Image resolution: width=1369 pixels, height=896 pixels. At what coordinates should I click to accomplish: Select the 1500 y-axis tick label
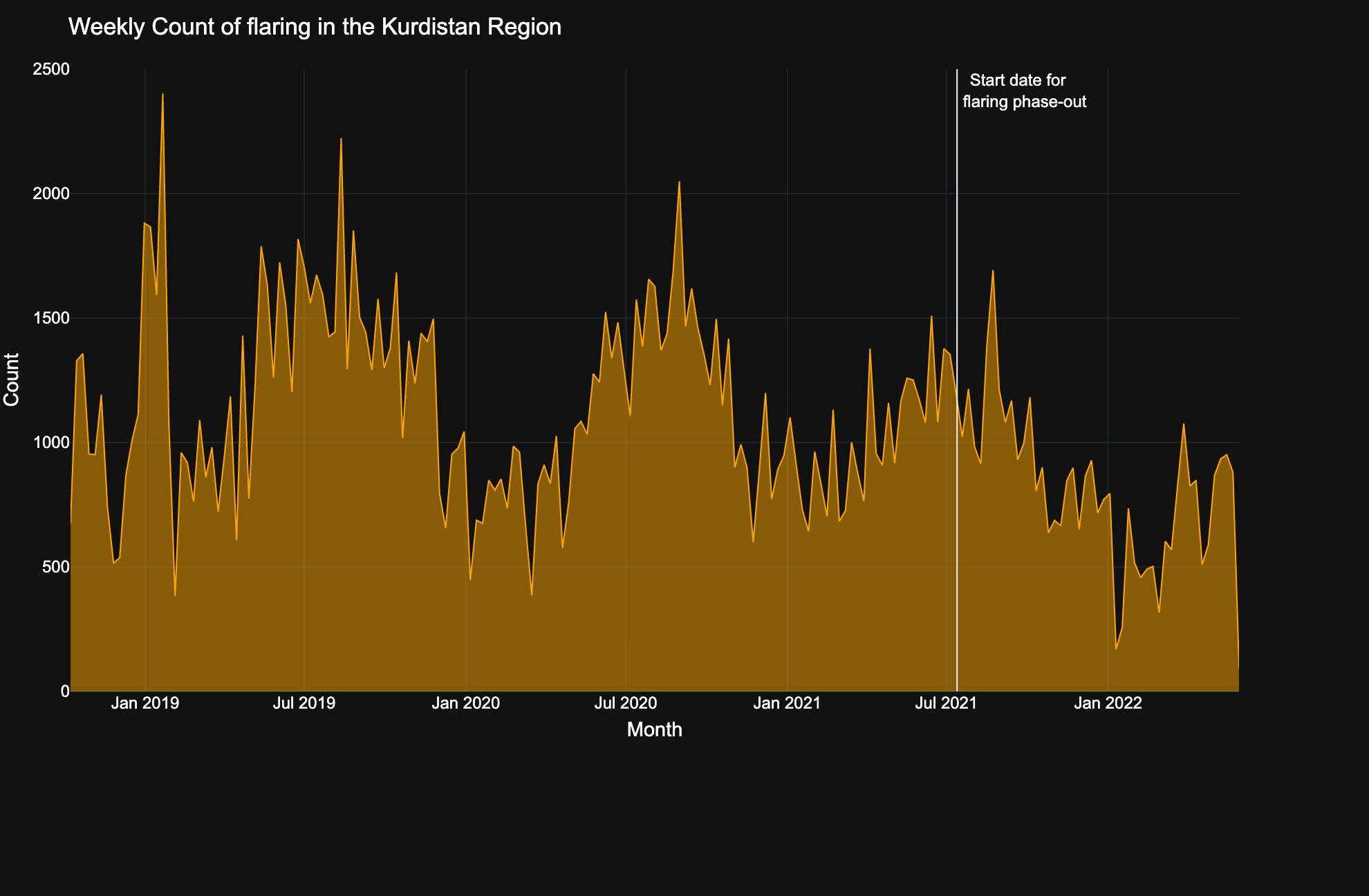pos(51,318)
